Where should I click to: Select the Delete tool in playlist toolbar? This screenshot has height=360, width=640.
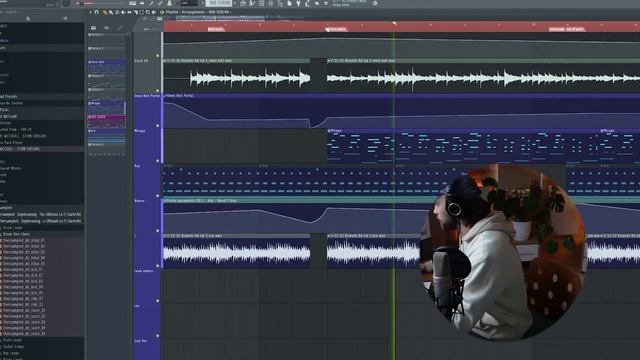click(x=117, y=12)
